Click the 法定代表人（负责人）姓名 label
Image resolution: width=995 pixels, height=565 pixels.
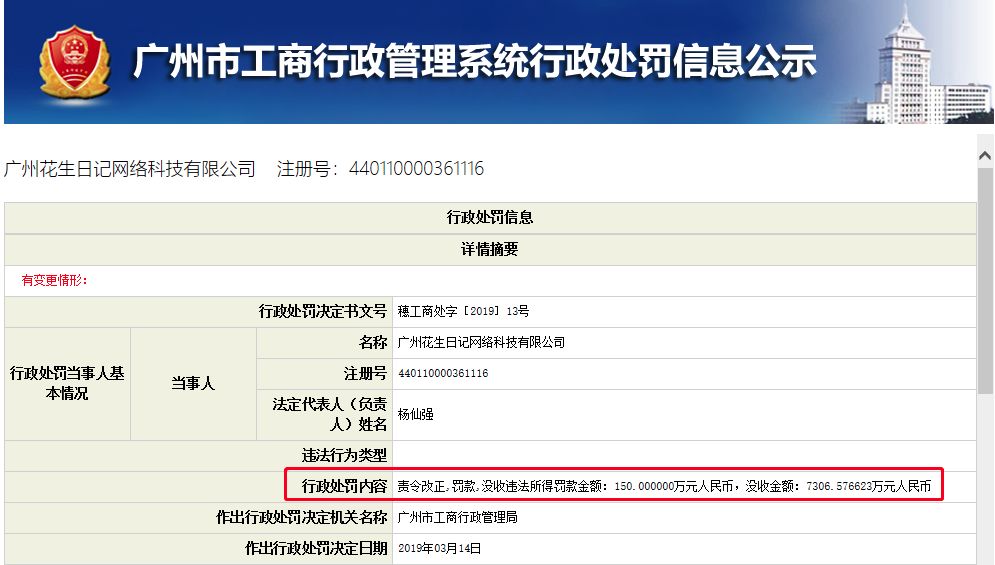329,415
